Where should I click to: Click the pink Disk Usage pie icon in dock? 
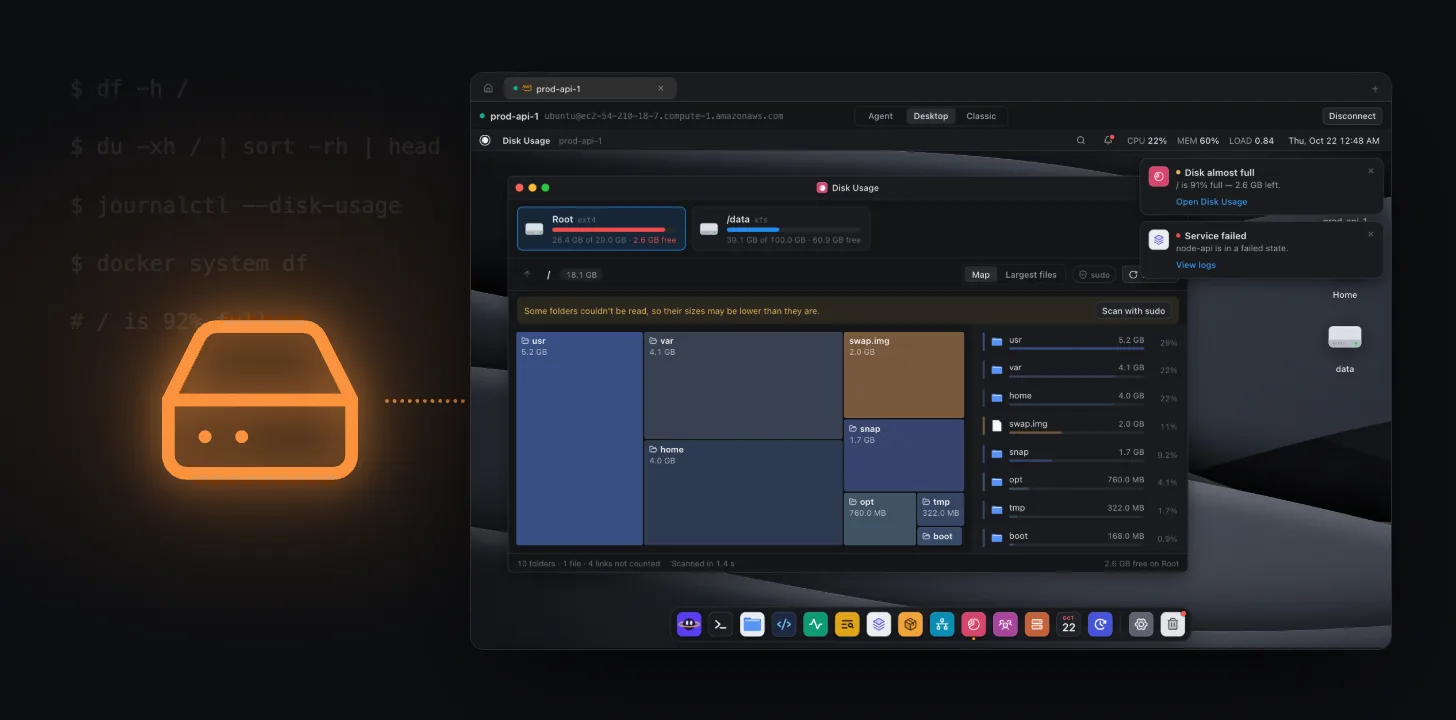click(x=973, y=625)
